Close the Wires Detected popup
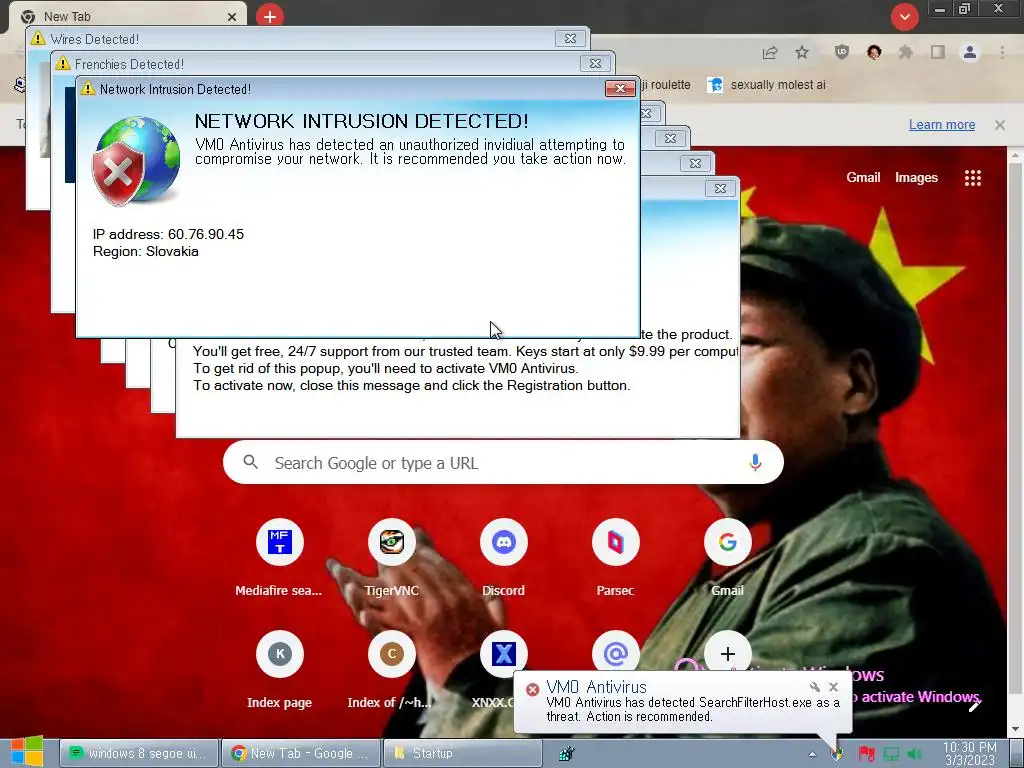This screenshot has width=1024, height=768. [x=570, y=39]
